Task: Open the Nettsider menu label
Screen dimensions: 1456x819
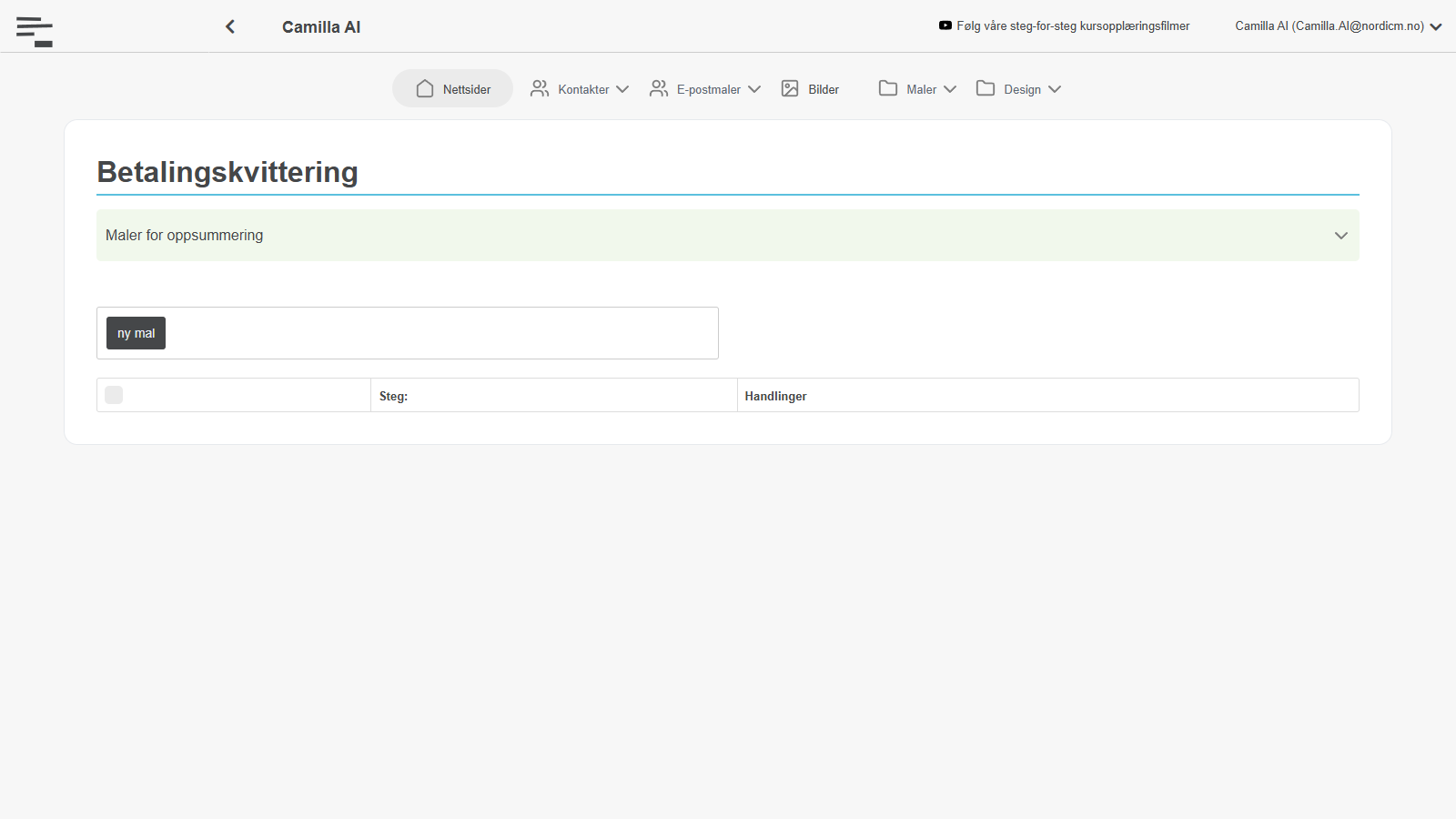Action: (467, 89)
